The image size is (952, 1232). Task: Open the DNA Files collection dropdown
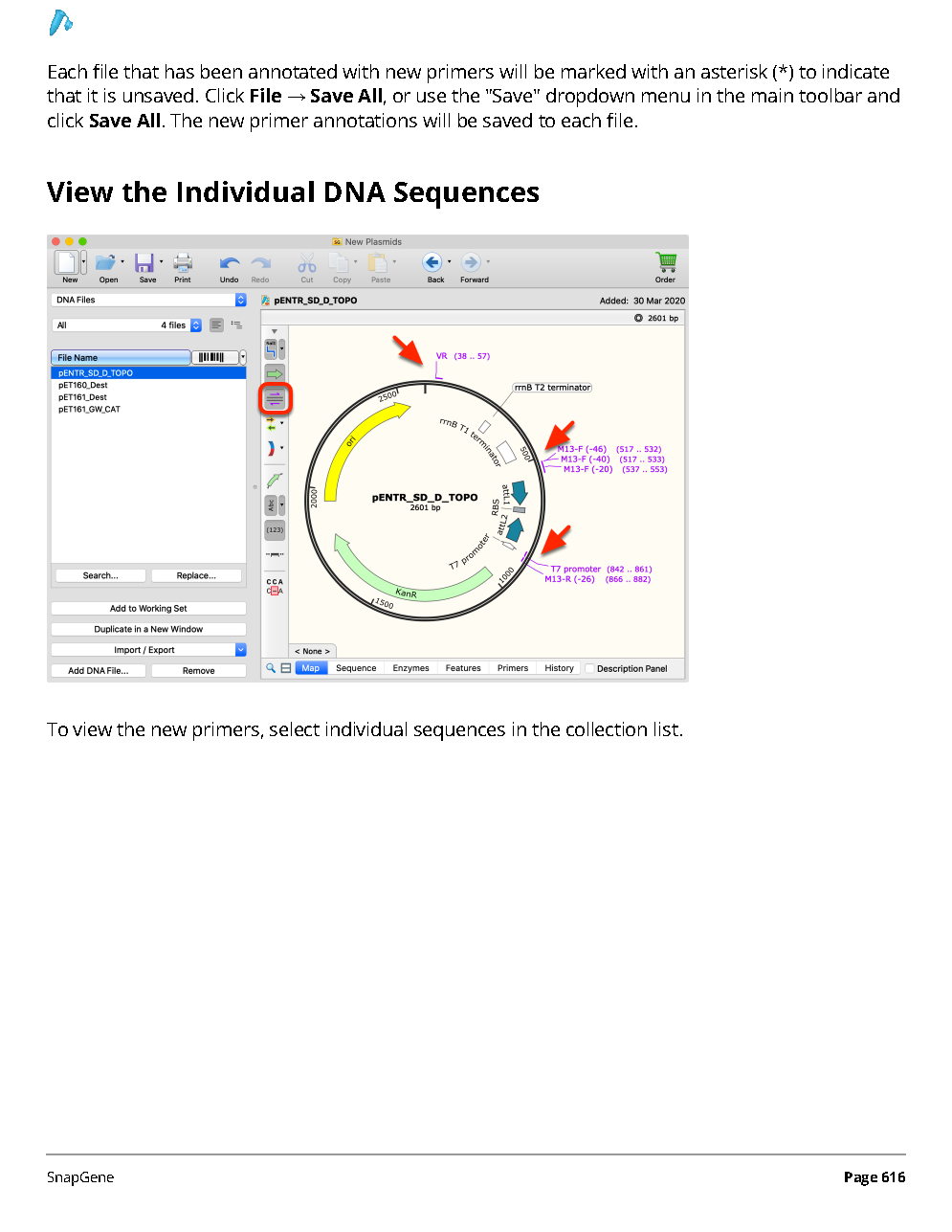click(148, 300)
